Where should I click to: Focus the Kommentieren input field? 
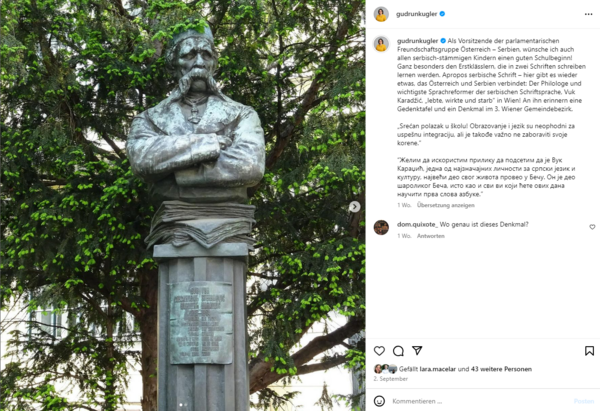480,401
